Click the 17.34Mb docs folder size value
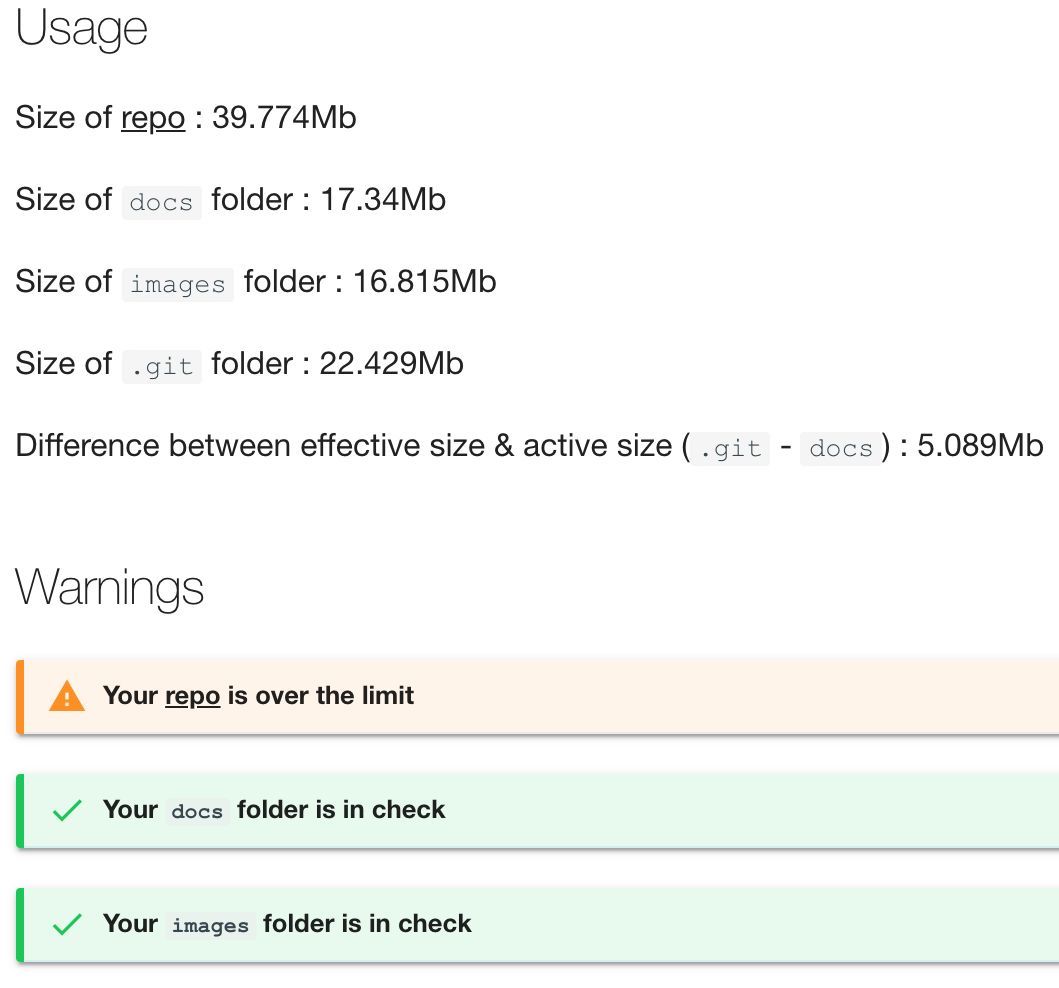This screenshot has width=1059, height=988. coord(383,200)
